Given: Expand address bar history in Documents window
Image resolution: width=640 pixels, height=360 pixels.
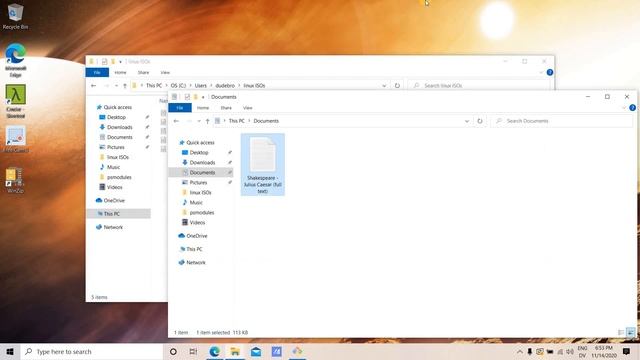Looking at the screenshot, I should tap(467, 121).
